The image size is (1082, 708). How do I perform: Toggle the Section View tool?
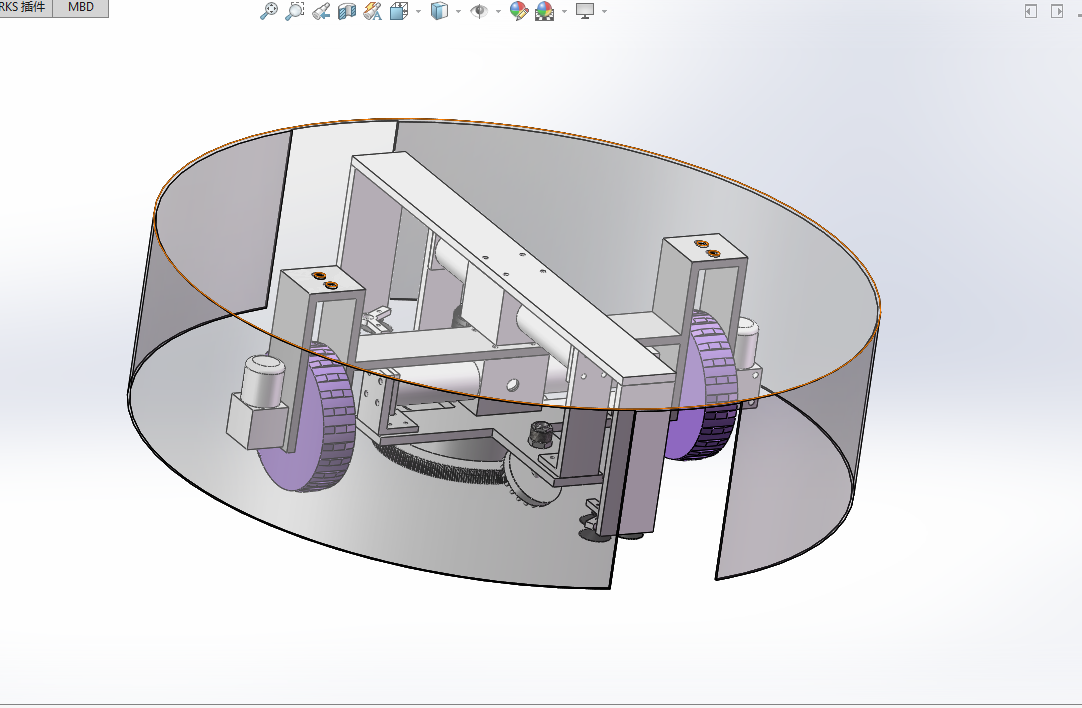click(x=347, y=11)
